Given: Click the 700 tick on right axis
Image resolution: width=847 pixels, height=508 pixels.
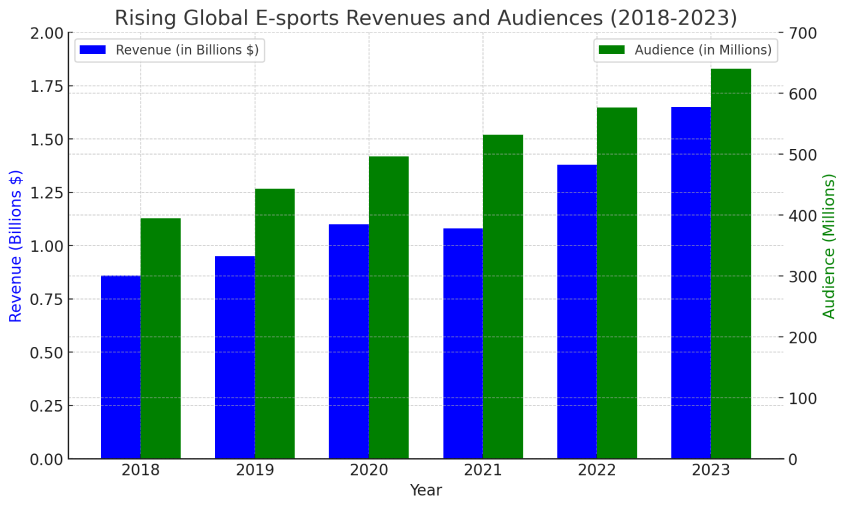Looking at the screenshot, I should point(804,33).
